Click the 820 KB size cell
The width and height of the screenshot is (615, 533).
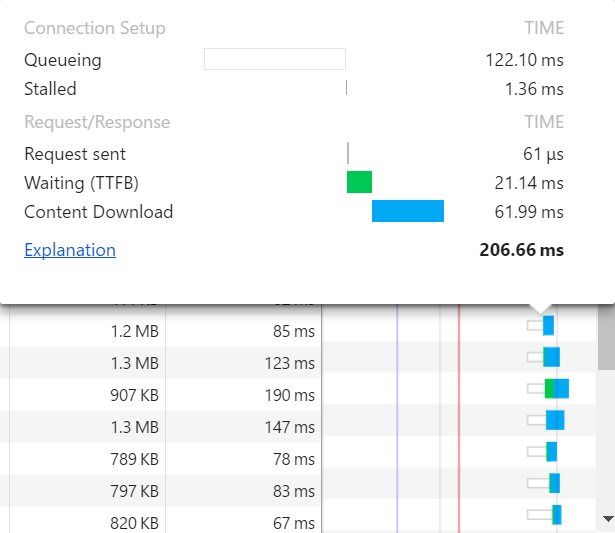(x=134, y=523)
